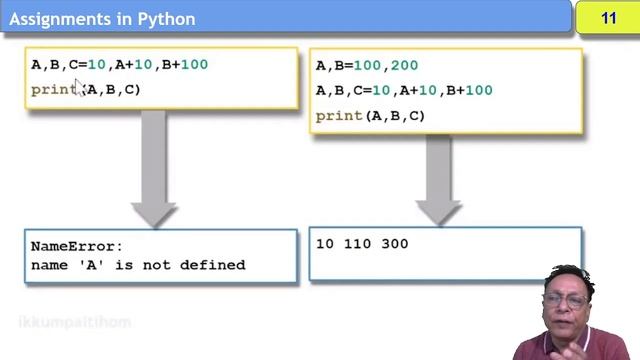Click the line 'A,B=100,200' in the right code box
Viewport: 640px width, 360px height.
tap(367, 65)
